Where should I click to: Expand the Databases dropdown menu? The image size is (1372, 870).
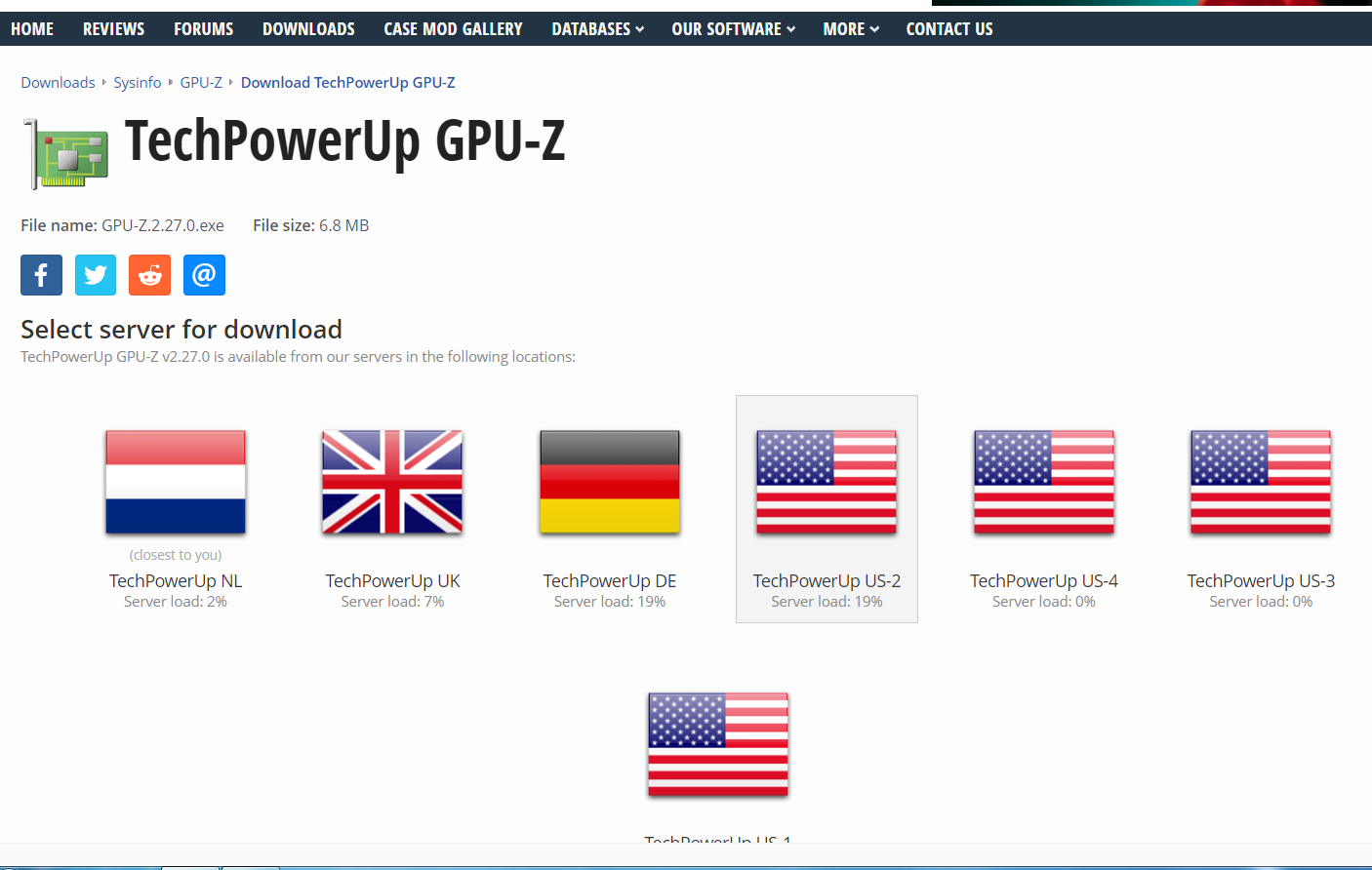pyautogui.click(x=598, y=29)
